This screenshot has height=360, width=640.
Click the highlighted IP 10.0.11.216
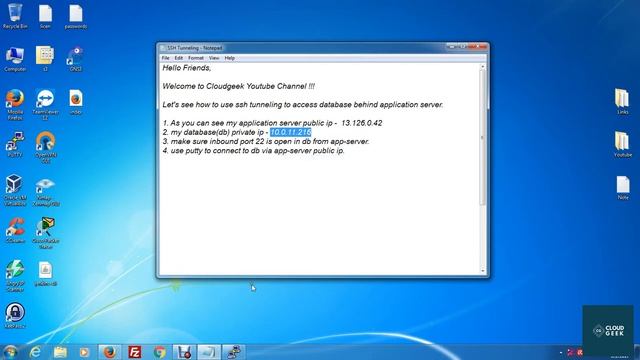[291, 132]
